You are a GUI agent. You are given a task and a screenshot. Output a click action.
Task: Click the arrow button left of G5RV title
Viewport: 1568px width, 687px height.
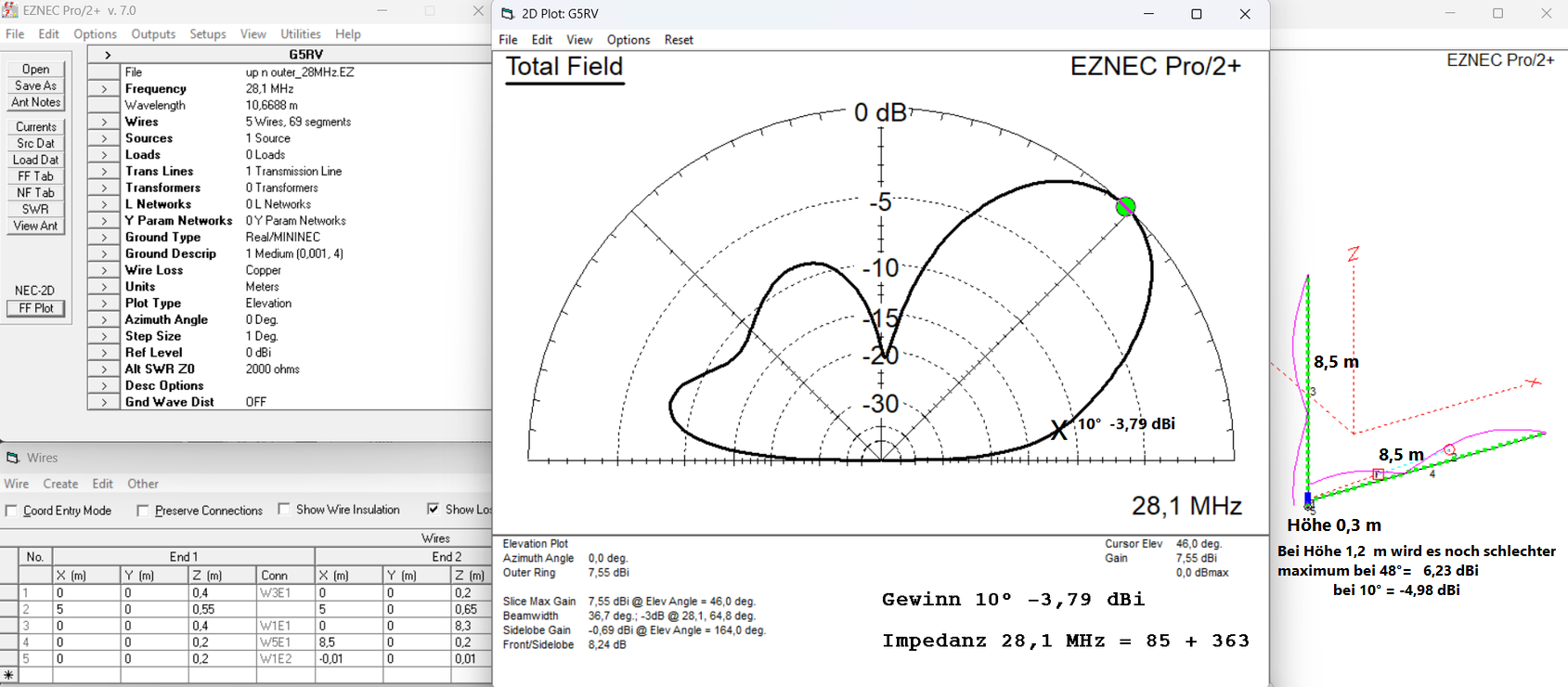point(107,55)
